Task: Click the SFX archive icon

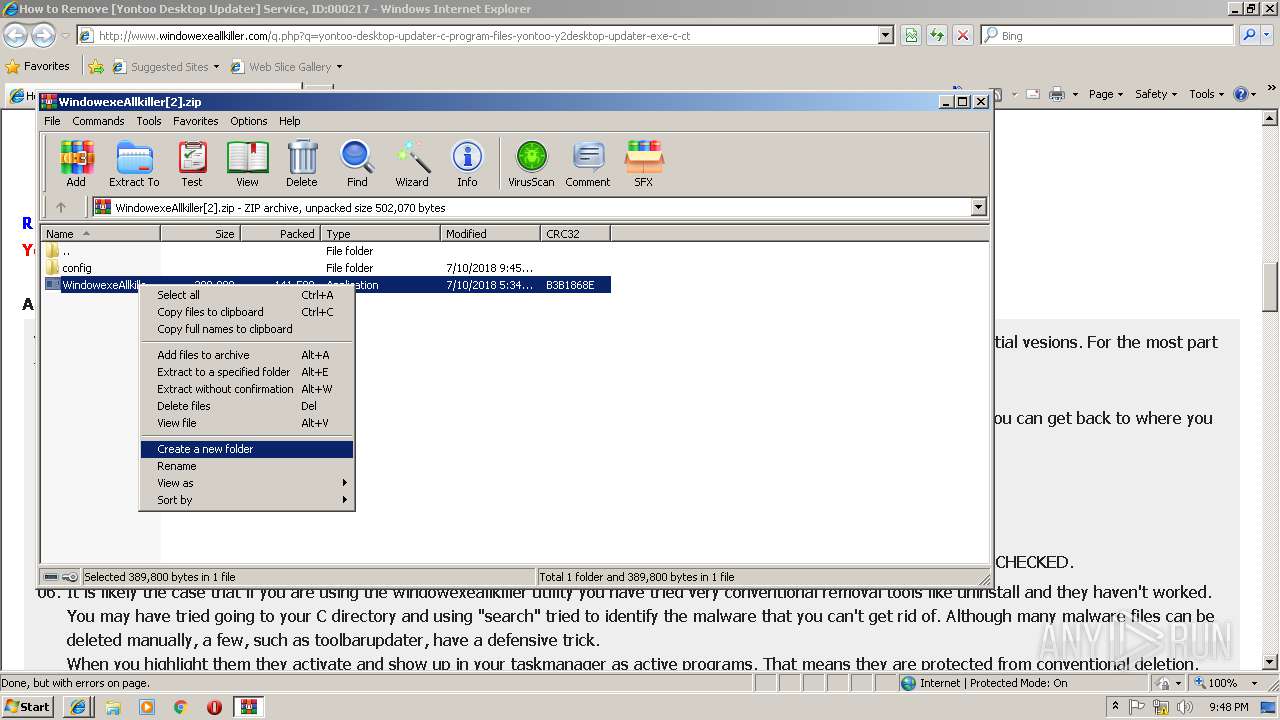Action: pyautogui.click(x=644, y=164)
